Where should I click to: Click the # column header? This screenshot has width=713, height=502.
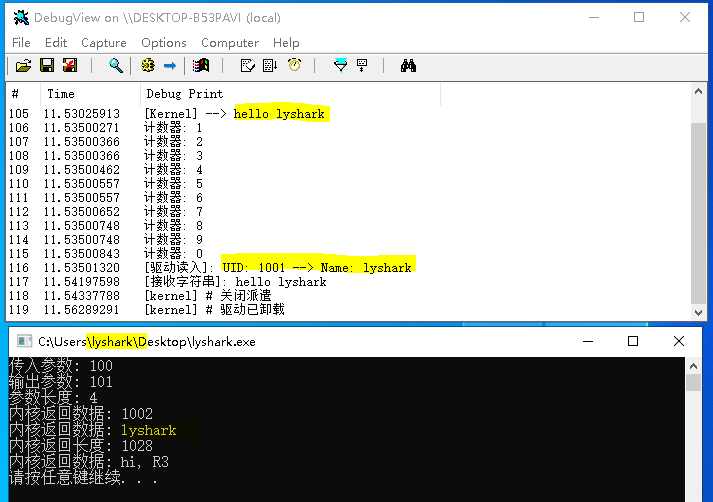coord(23,94)
